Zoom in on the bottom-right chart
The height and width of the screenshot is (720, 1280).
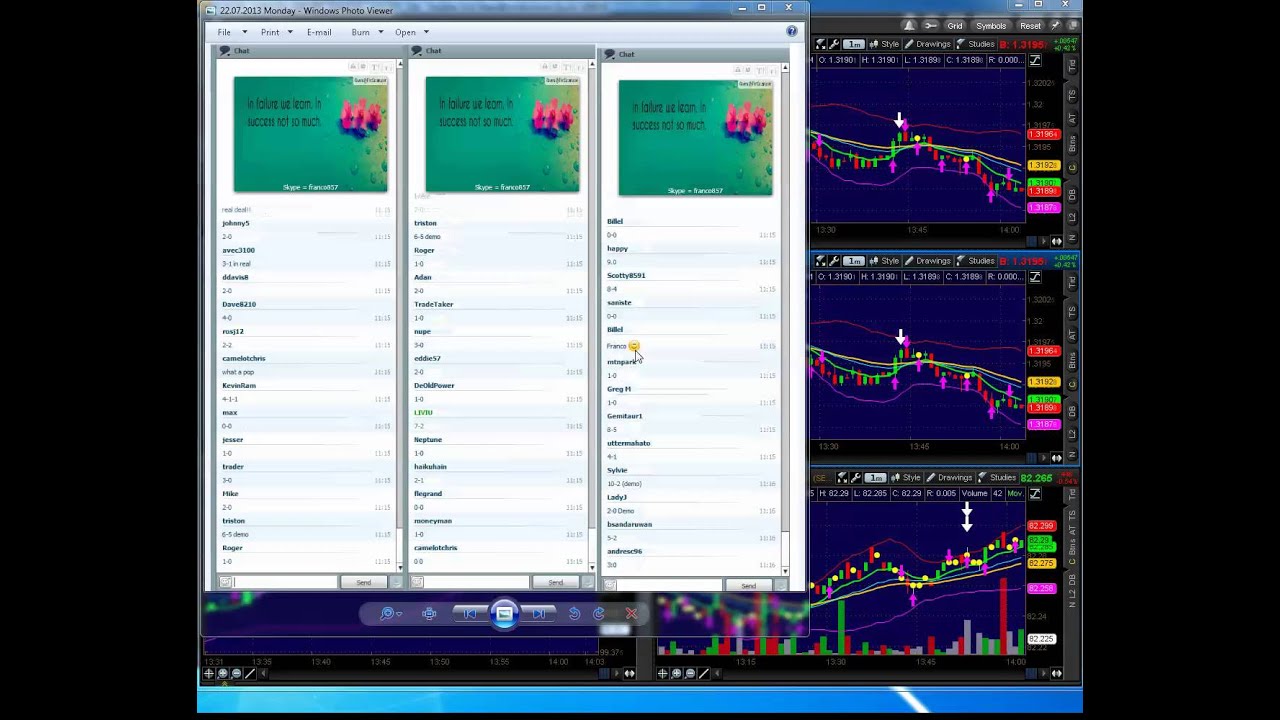pos(676,674)
